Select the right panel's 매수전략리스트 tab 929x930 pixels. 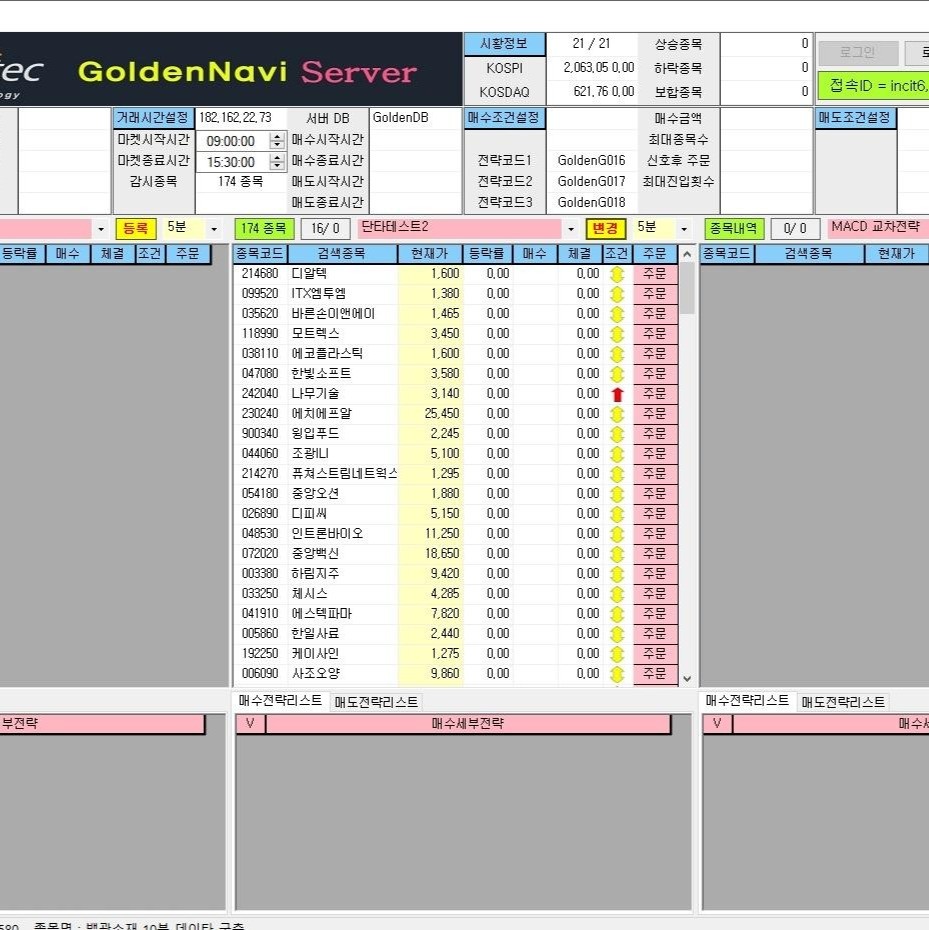pyautogui.click(x=747, y=701)
